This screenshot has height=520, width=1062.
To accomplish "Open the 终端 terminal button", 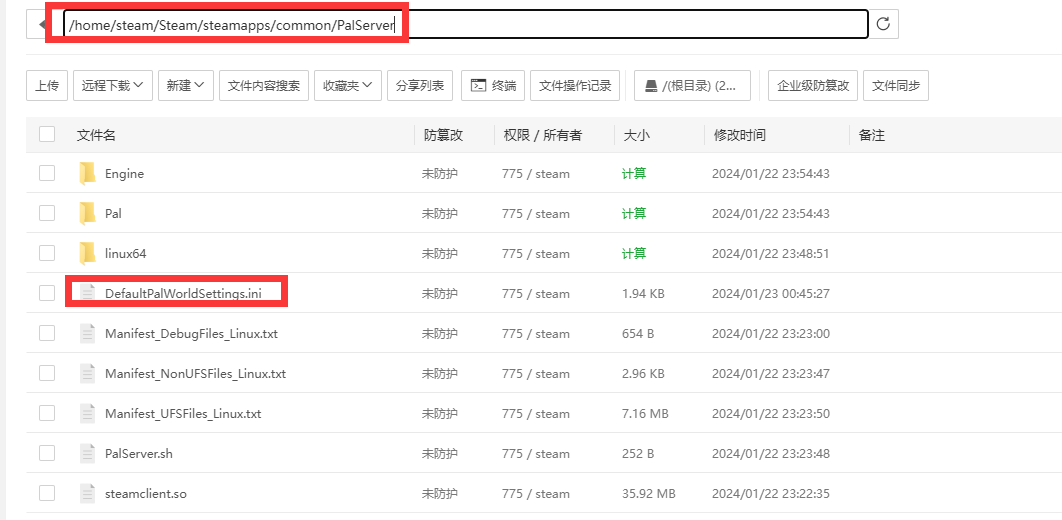I will coord(493,85).
